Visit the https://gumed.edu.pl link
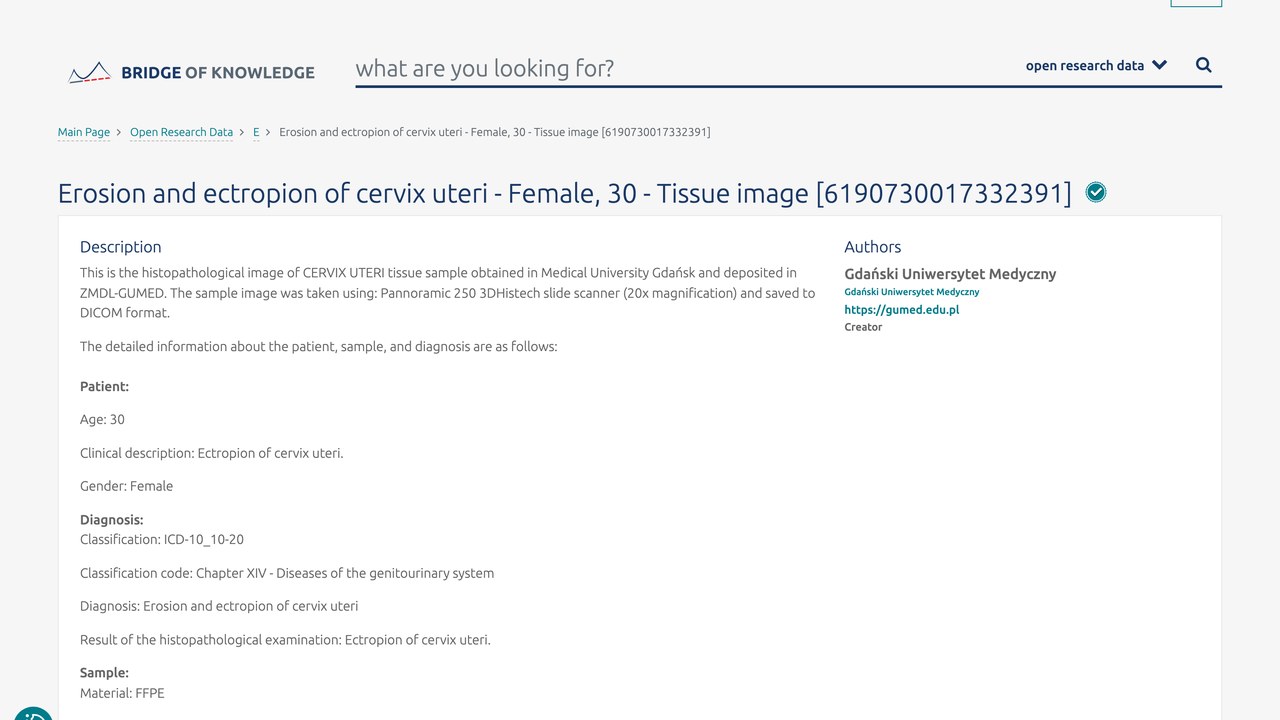1280x720 pixels. (x=902, y=310)
